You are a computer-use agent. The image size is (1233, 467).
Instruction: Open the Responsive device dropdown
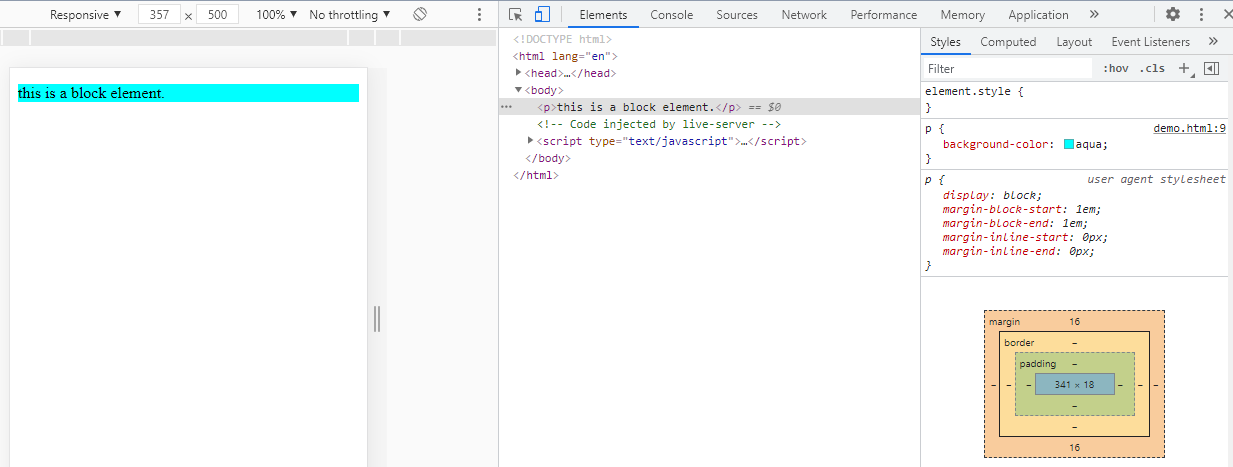pos(85,15)
